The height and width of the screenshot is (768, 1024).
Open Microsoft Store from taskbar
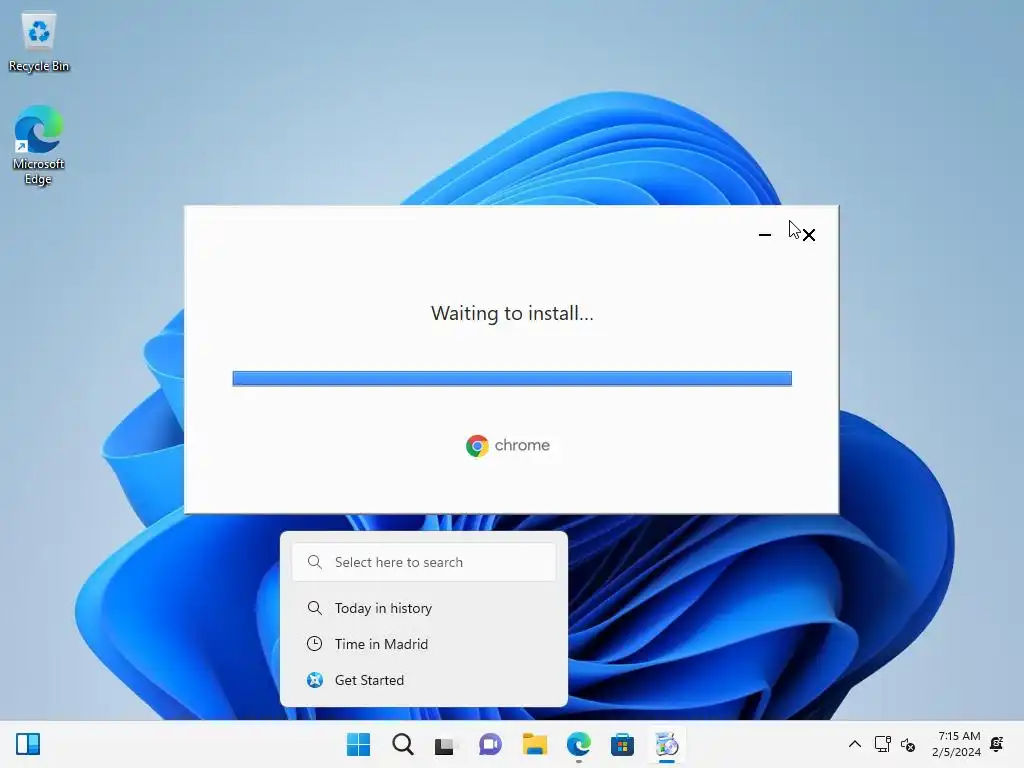(622, 744)
